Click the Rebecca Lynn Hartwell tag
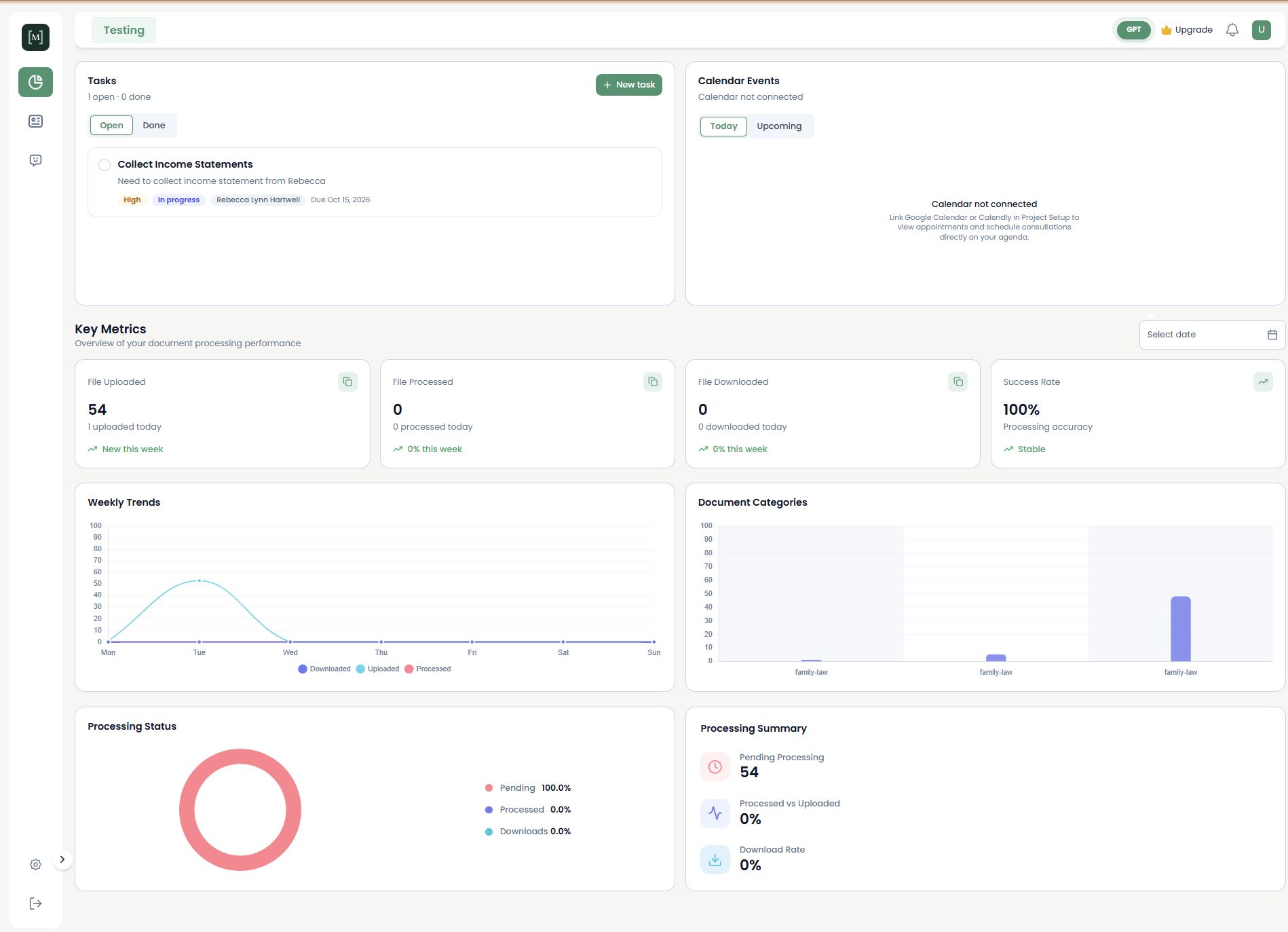Screen dimensions: 1288x932 pyautogui.click(x=258, y=200)
